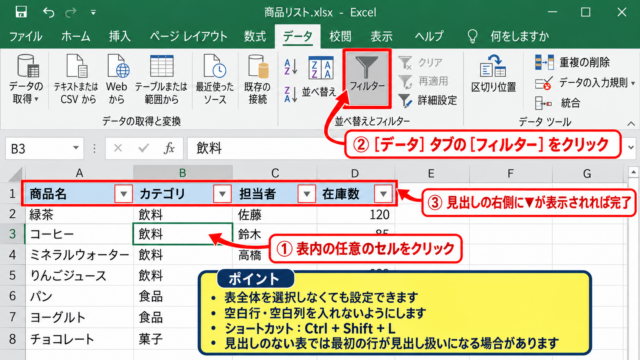Image resolution: width=640 pixels, height=360 pixels.
Task: Sort ascending with A-Z icon
Action: (291, 67)
